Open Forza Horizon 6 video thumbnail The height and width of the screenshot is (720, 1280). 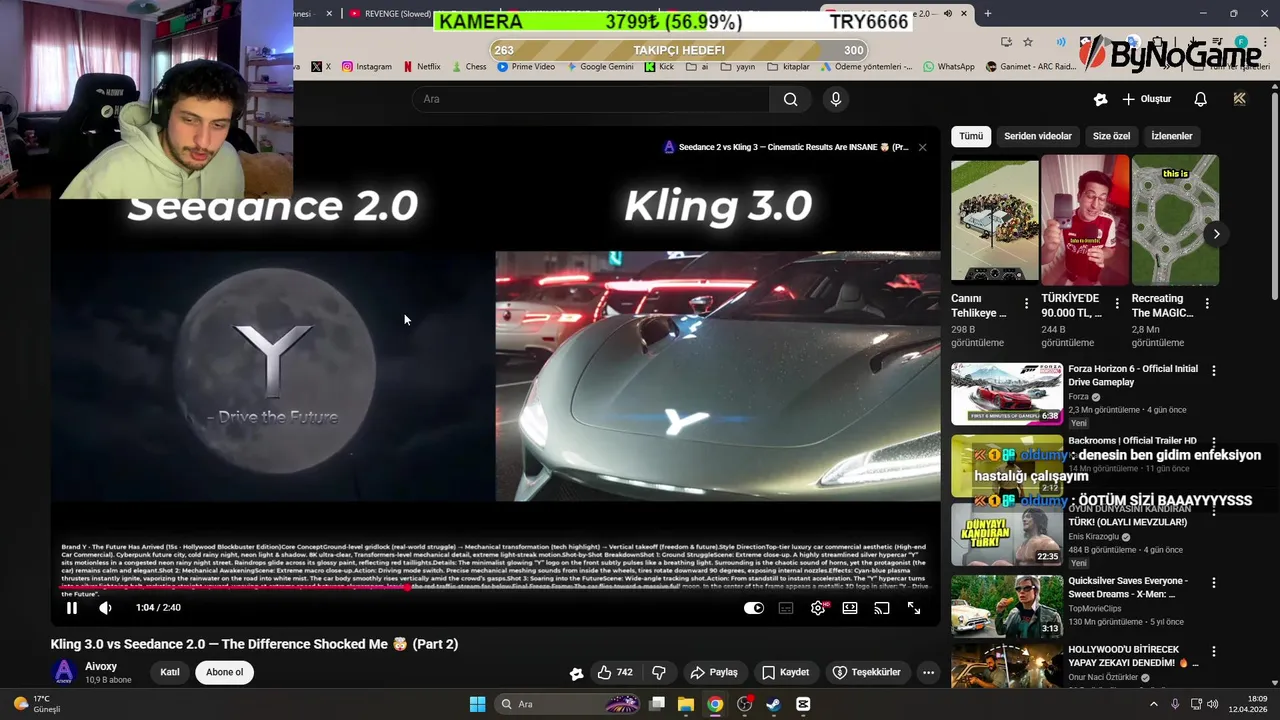coord(1007,394)
